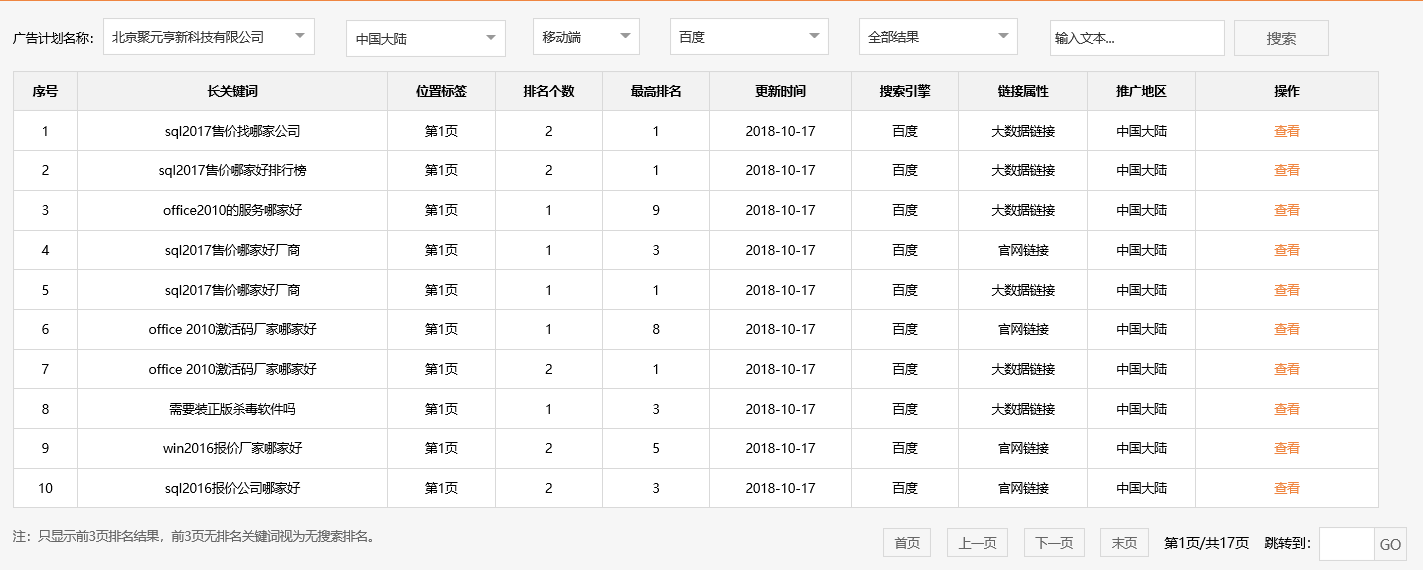Click the 搜索引擎 column header

905,91
